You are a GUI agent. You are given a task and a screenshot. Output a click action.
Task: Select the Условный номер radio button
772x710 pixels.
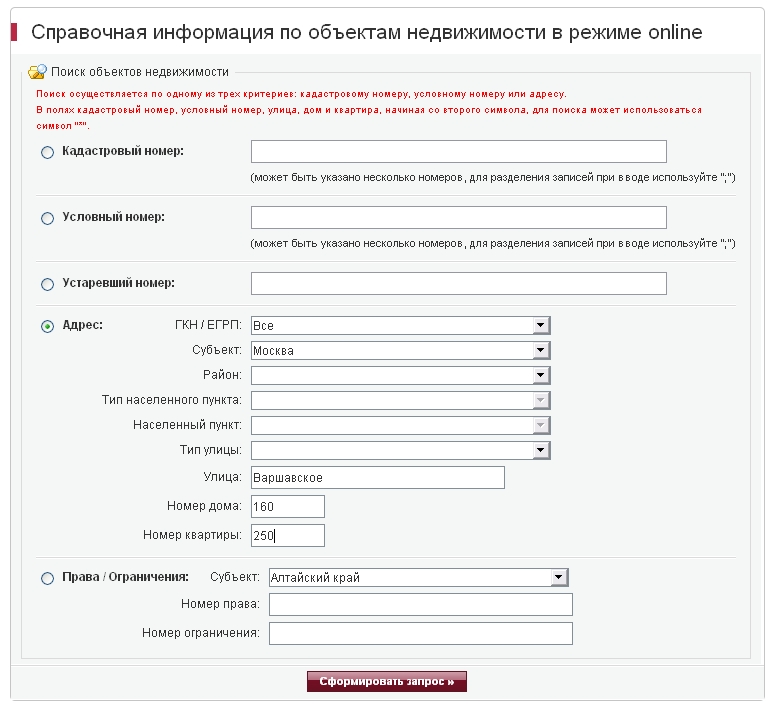click(47, 218)
